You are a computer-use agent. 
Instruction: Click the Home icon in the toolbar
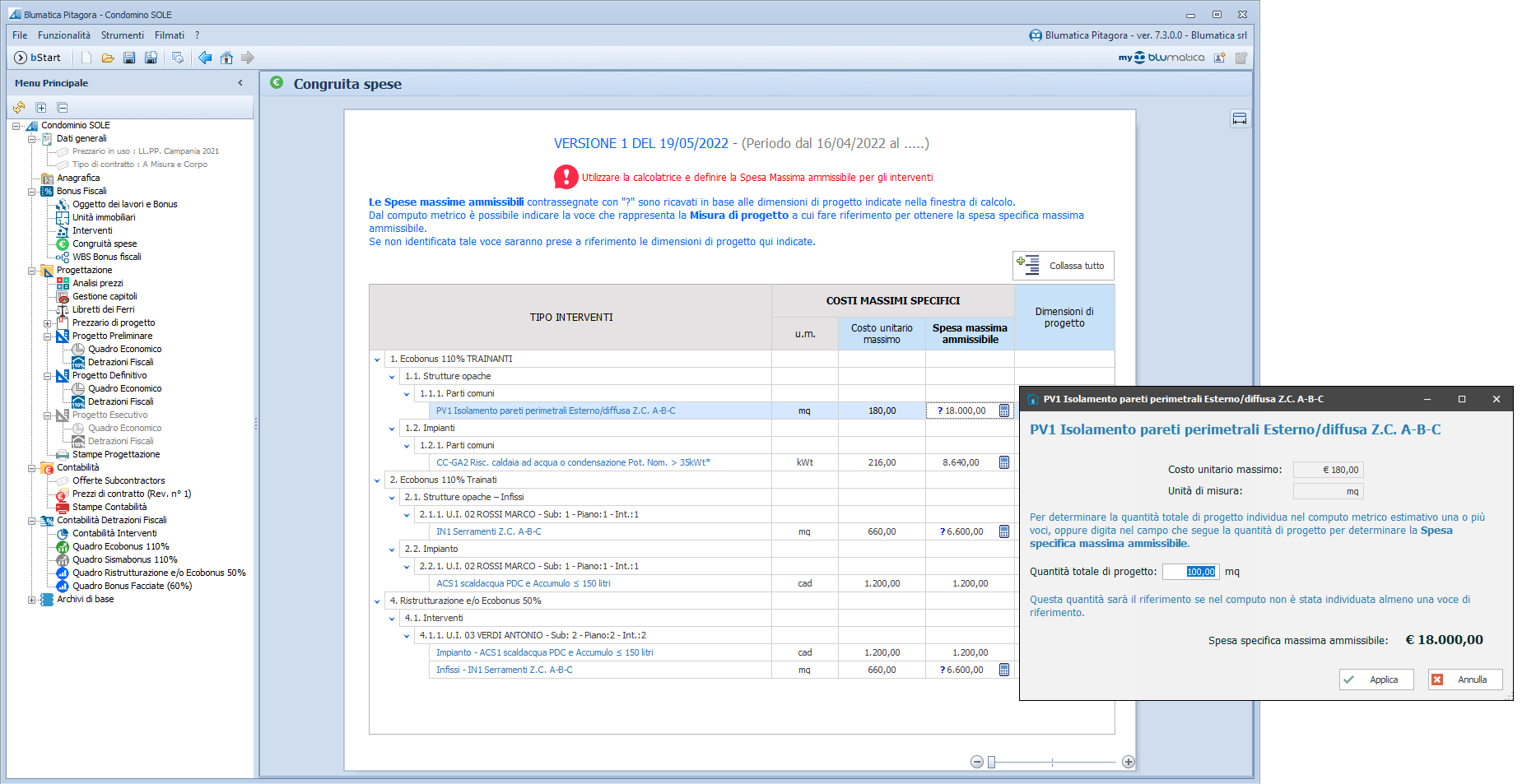(x=226, y=58)
